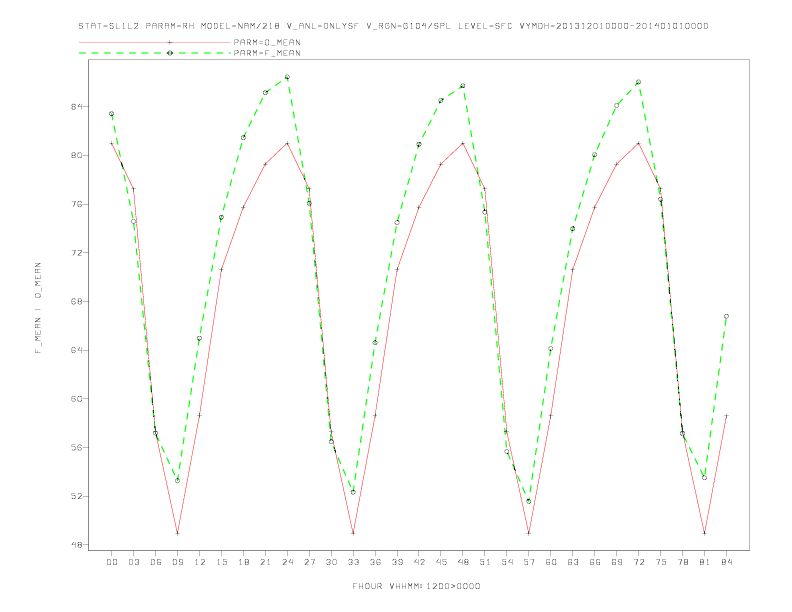This screenshot has height=612, width=792.
Task: Click x-axis forecast hour label 75
Action: pos(661,562)
